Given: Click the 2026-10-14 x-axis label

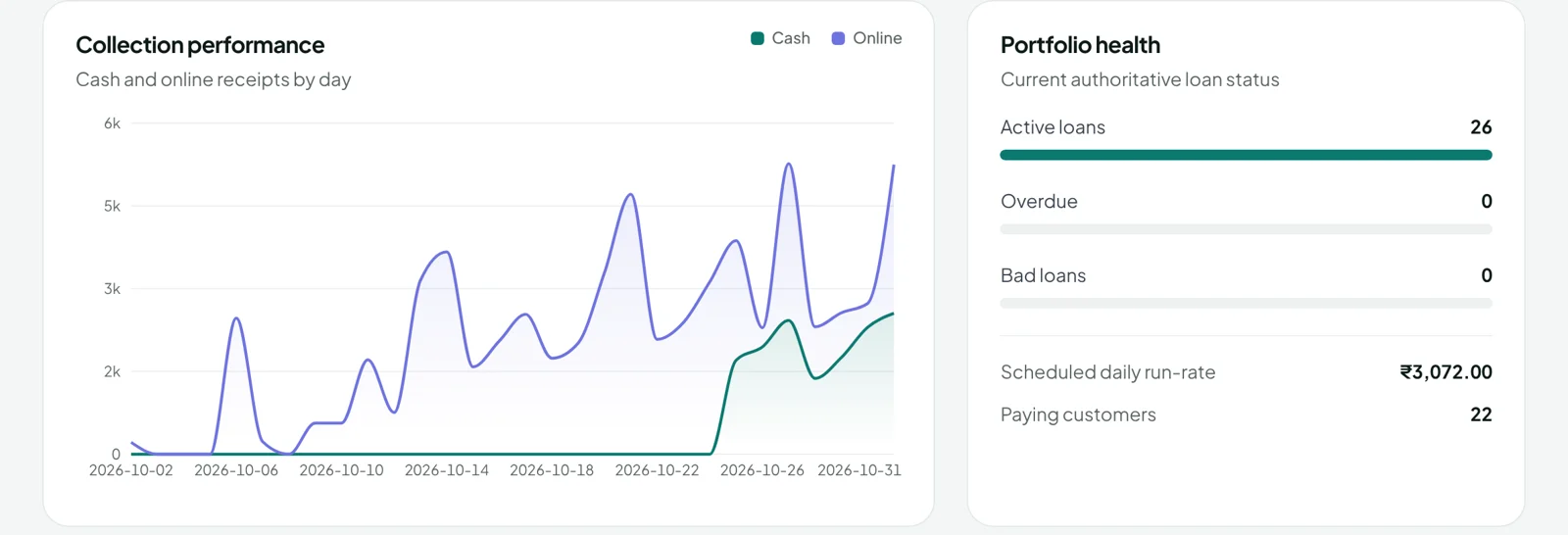Looking at the screenshot, I should point(447,470).
